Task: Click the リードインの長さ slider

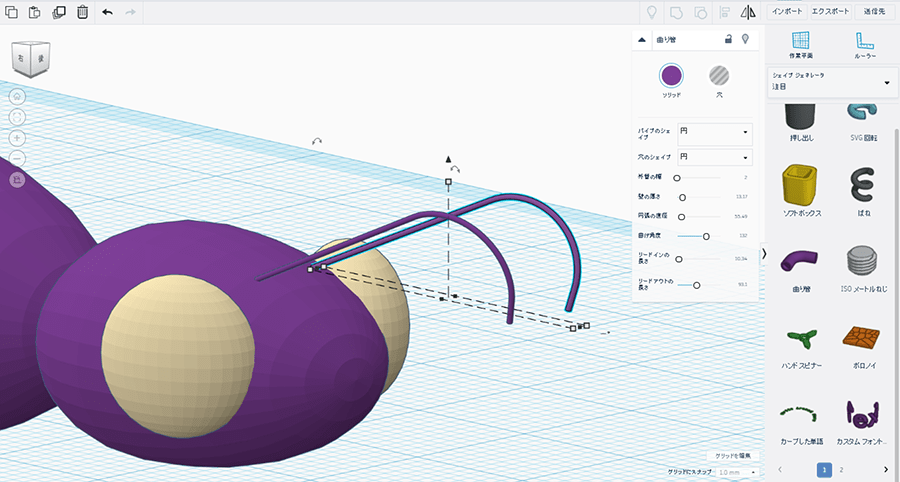Action: [x=699, y=259]
